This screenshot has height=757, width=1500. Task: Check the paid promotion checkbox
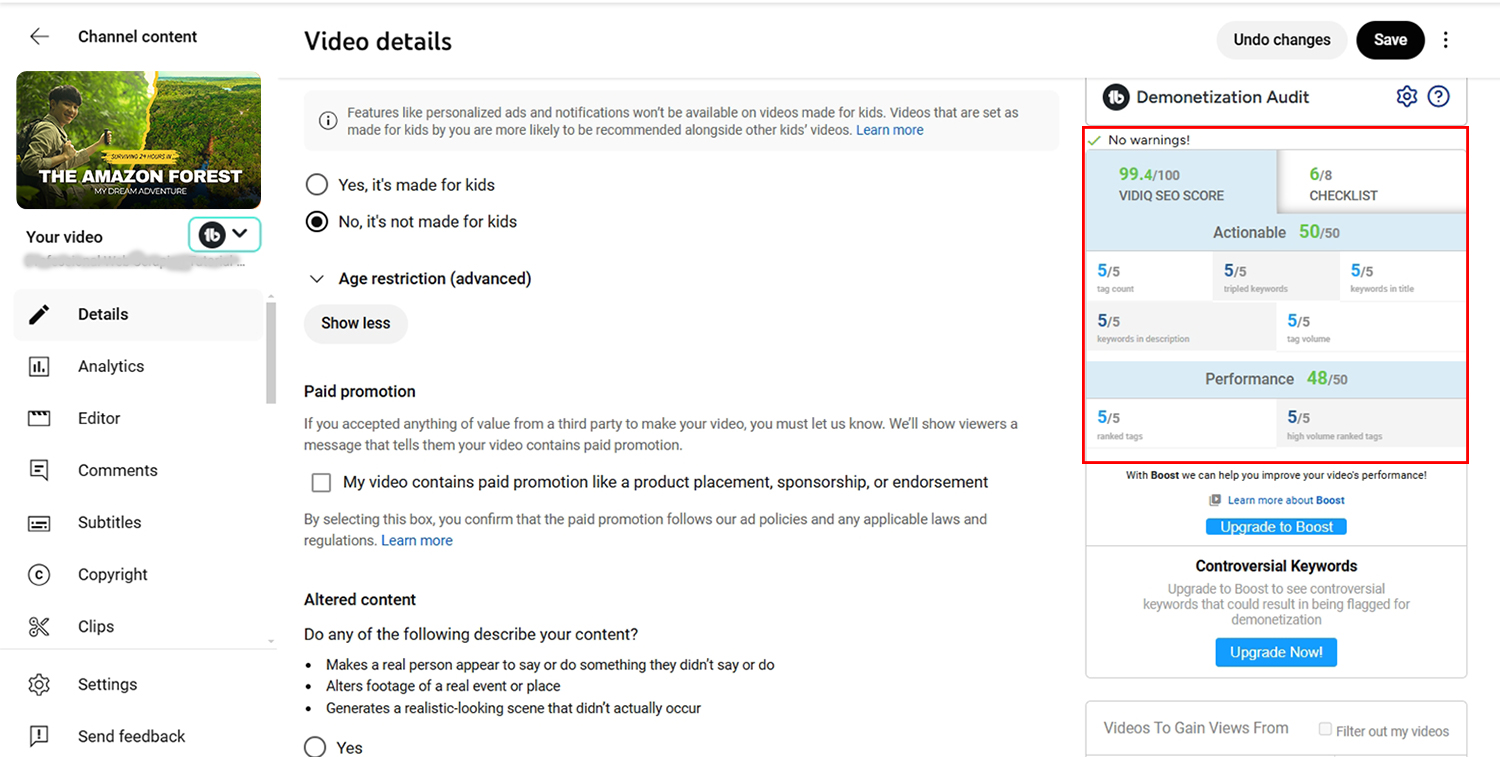[321, 483]
